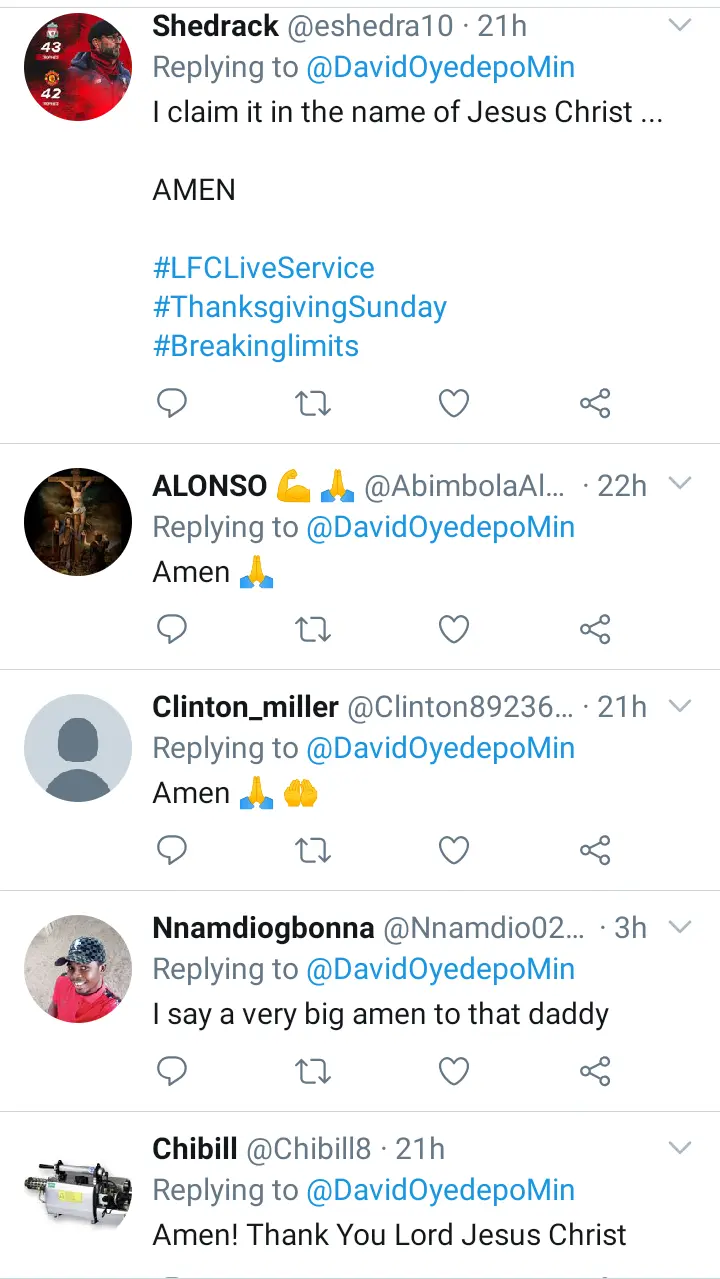Like Shedrack's tweet with heart icon
This screenshot has height=1279, width=720.
click(454, 403)
